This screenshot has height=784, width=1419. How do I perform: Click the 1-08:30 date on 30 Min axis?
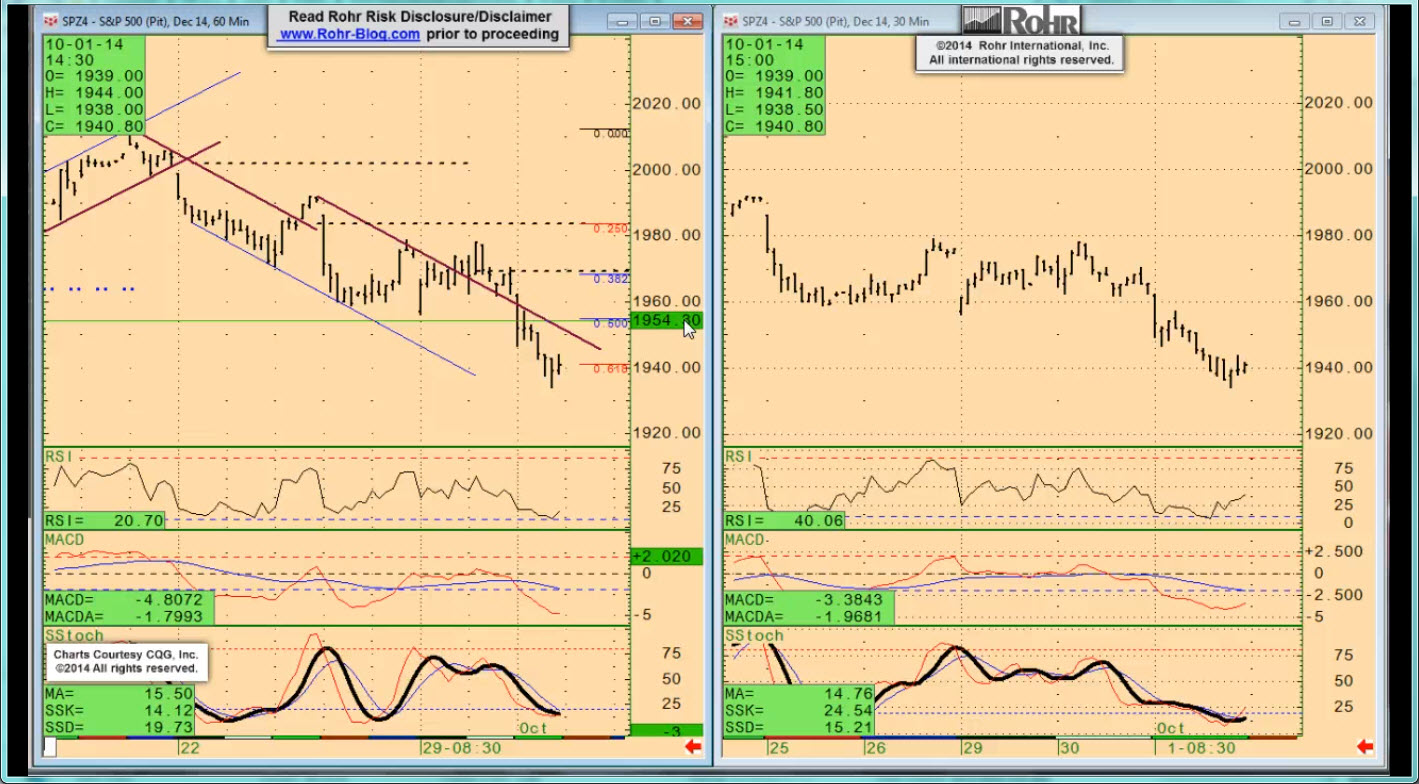1197,748
